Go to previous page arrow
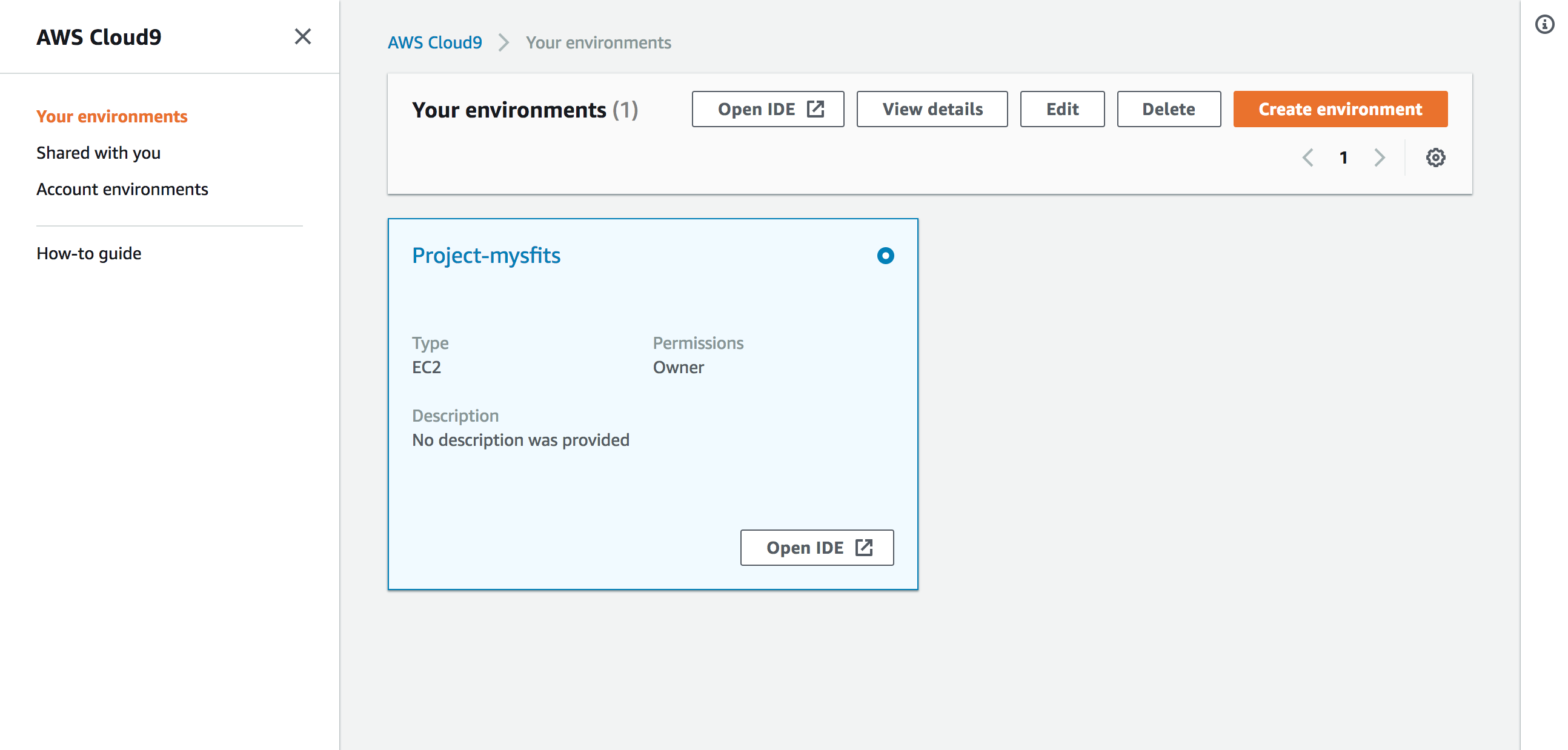Screen dimensions: 1568x750 1307,158
